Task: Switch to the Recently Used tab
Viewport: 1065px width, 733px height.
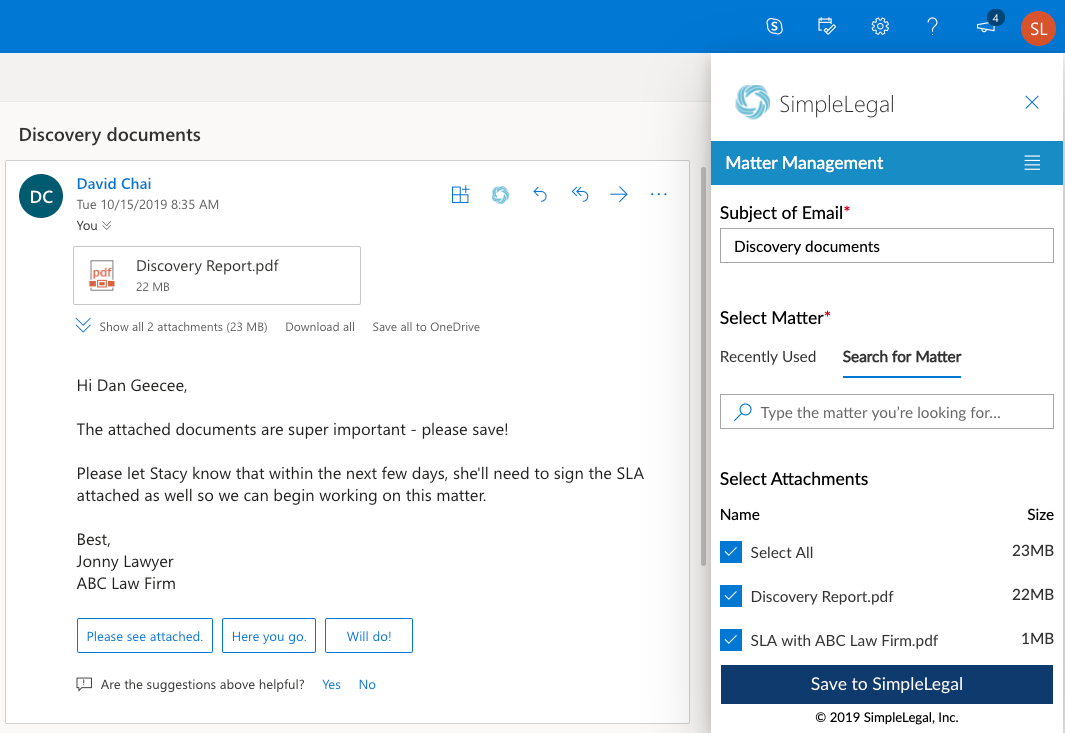Action: pyautogui.click(x=768, y=357)
